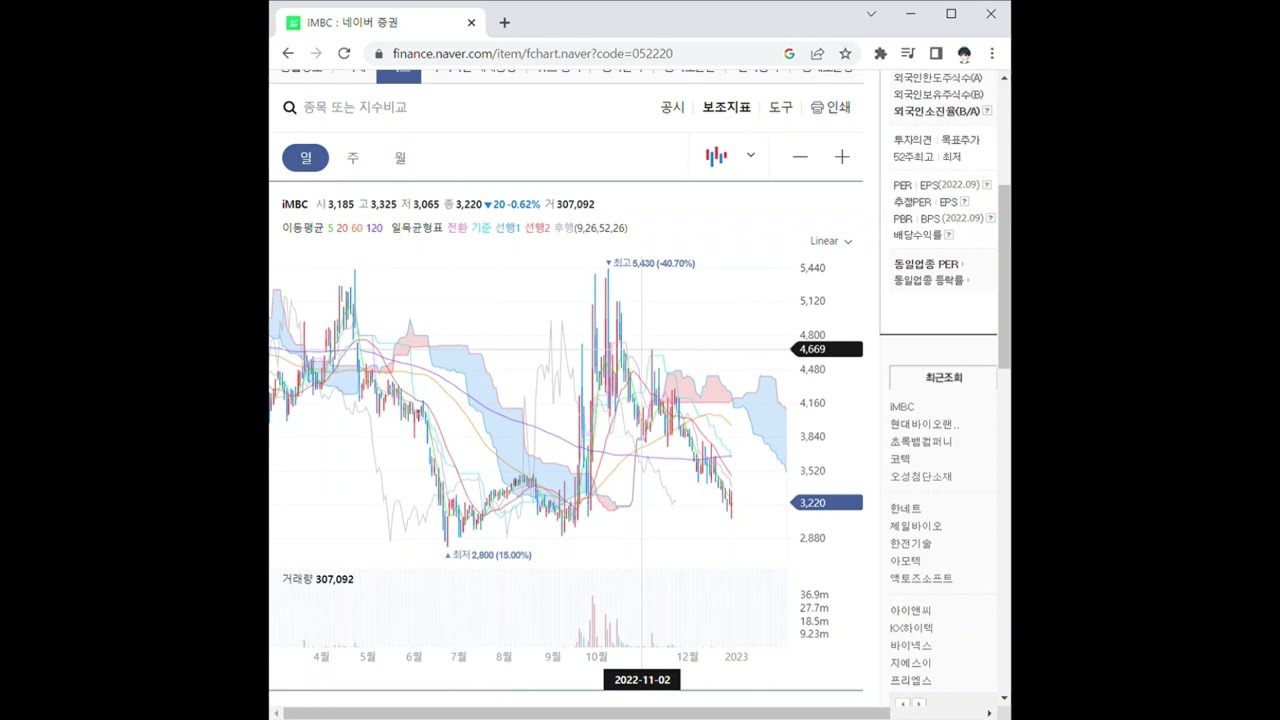Click the 4,669 crosshair price label
1280x720 pixels.
[826, 349]
